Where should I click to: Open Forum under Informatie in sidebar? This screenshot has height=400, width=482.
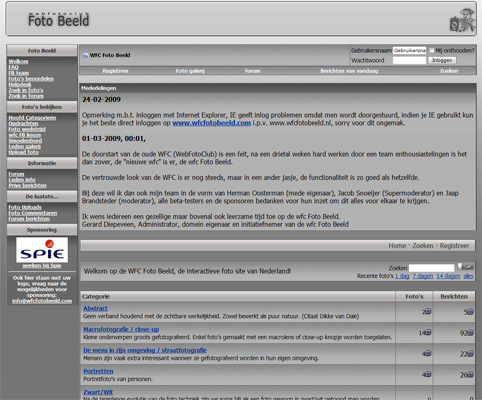click(x=16, y=174)
